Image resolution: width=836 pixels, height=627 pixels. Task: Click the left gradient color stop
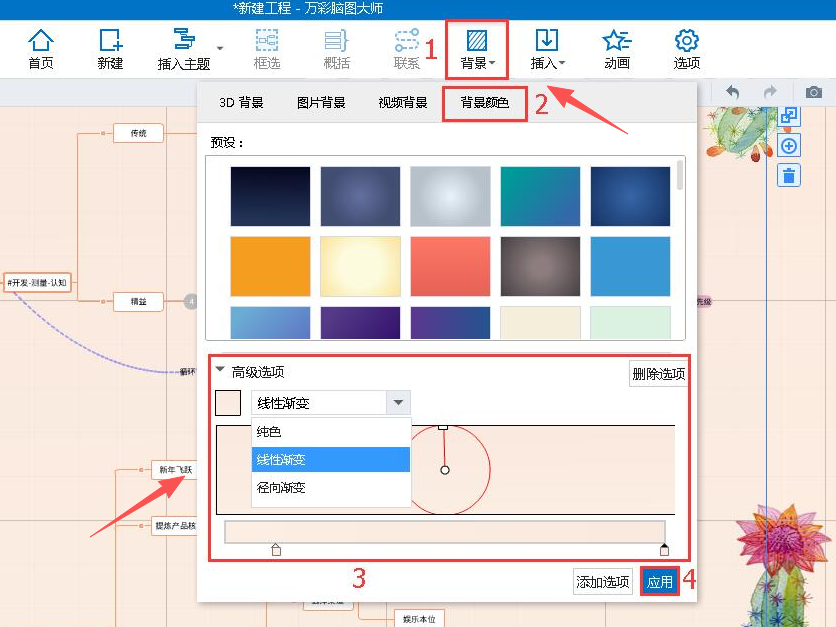pyautogui.click(x=276, y=550)
